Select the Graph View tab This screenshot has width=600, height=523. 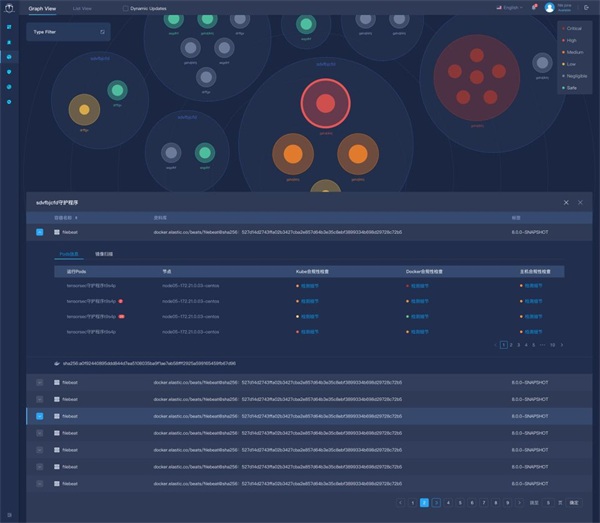[x=42, y=8]
